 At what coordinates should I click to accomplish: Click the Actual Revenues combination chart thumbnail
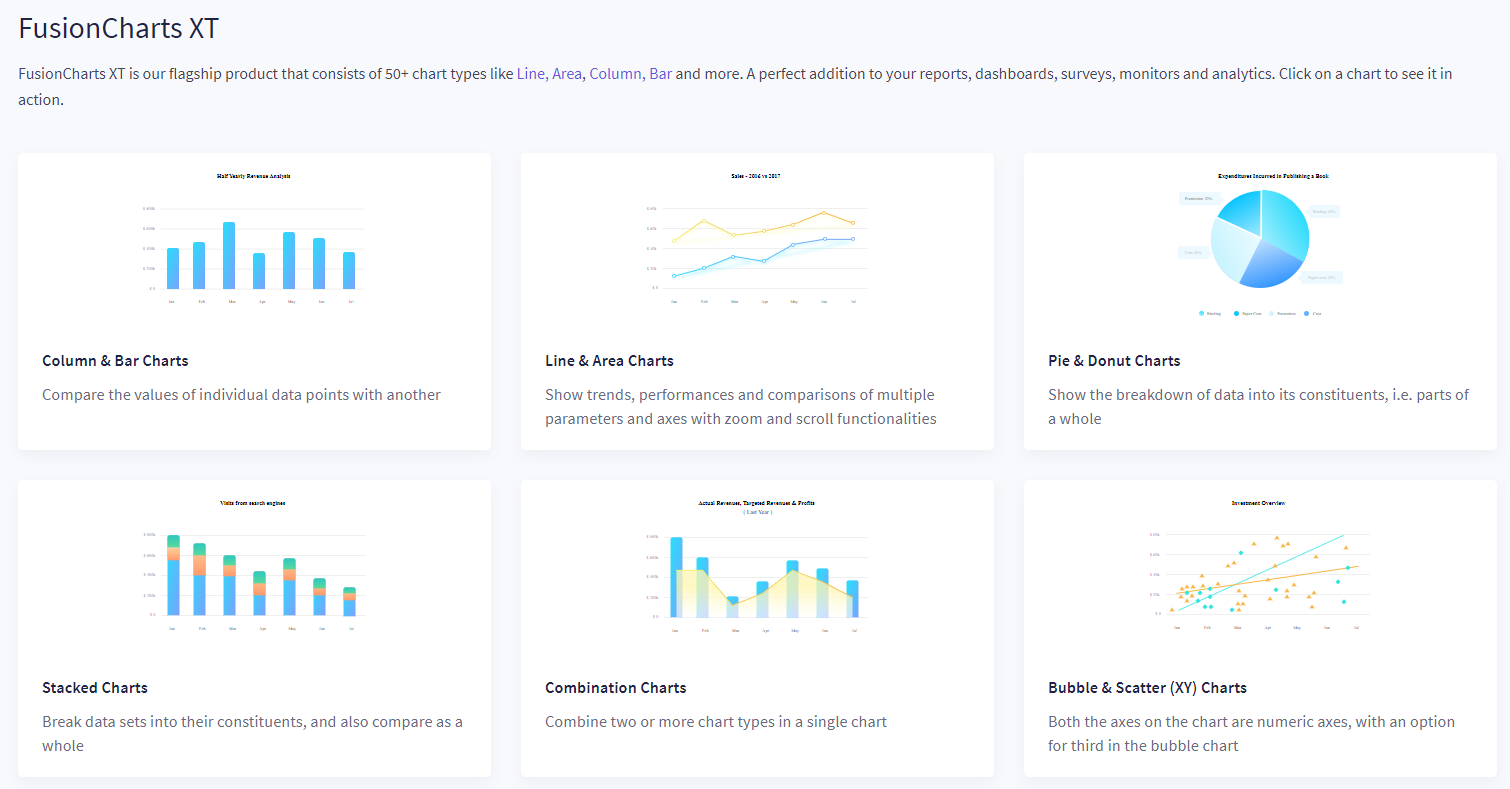coord(757,568)
